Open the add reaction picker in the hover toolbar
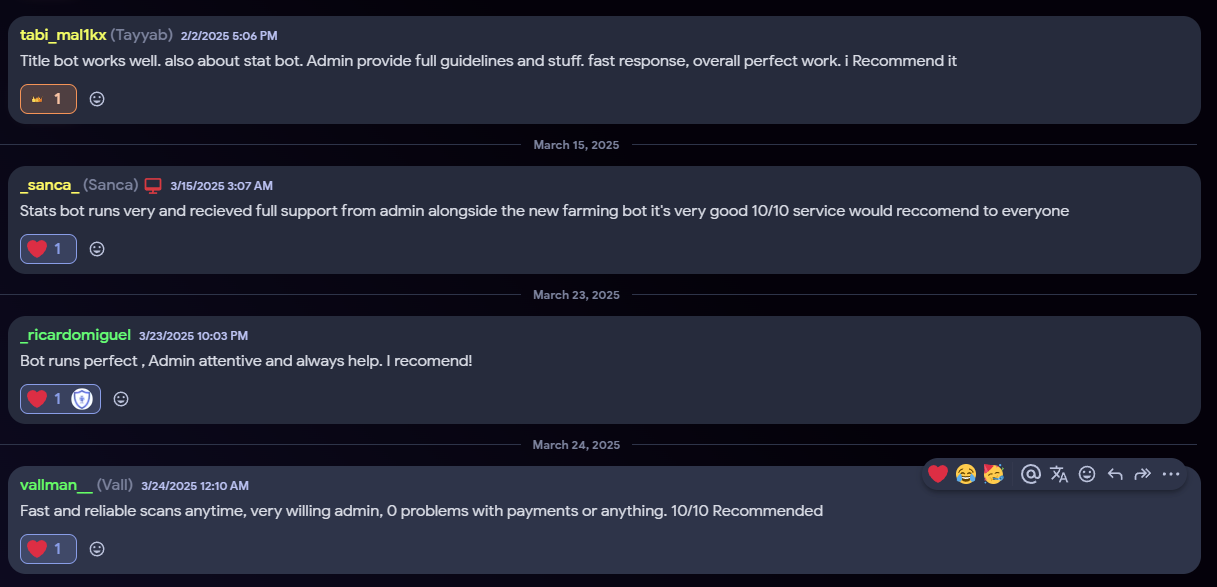1217x587 pixels. (1087, 474)
